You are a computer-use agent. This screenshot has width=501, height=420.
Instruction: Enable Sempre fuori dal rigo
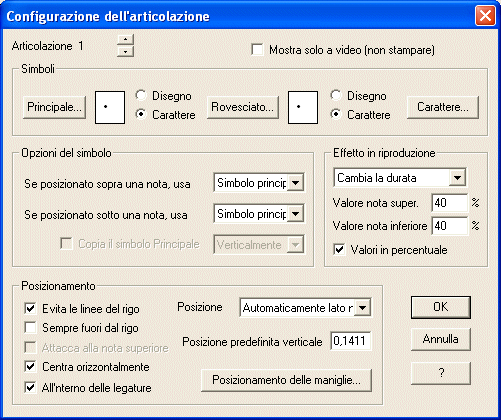coord(30,328)
